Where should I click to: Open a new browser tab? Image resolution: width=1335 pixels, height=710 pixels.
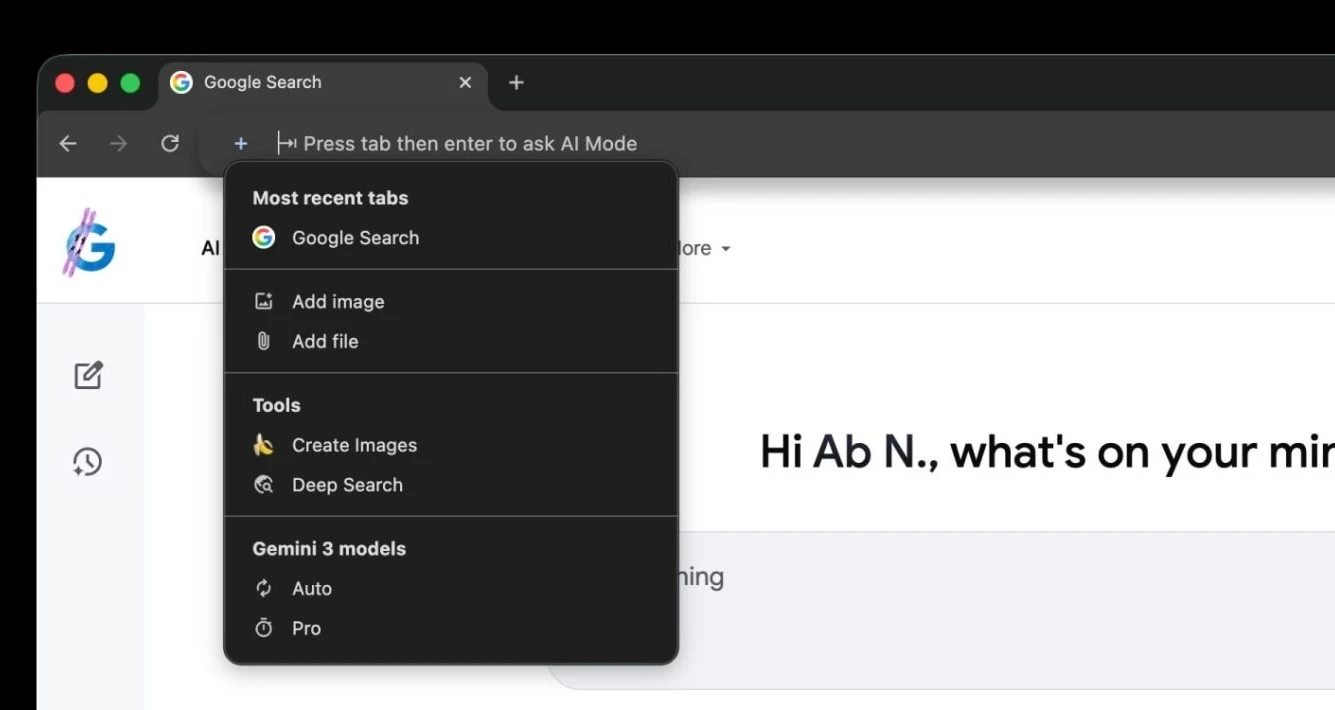tap(516, 83)
